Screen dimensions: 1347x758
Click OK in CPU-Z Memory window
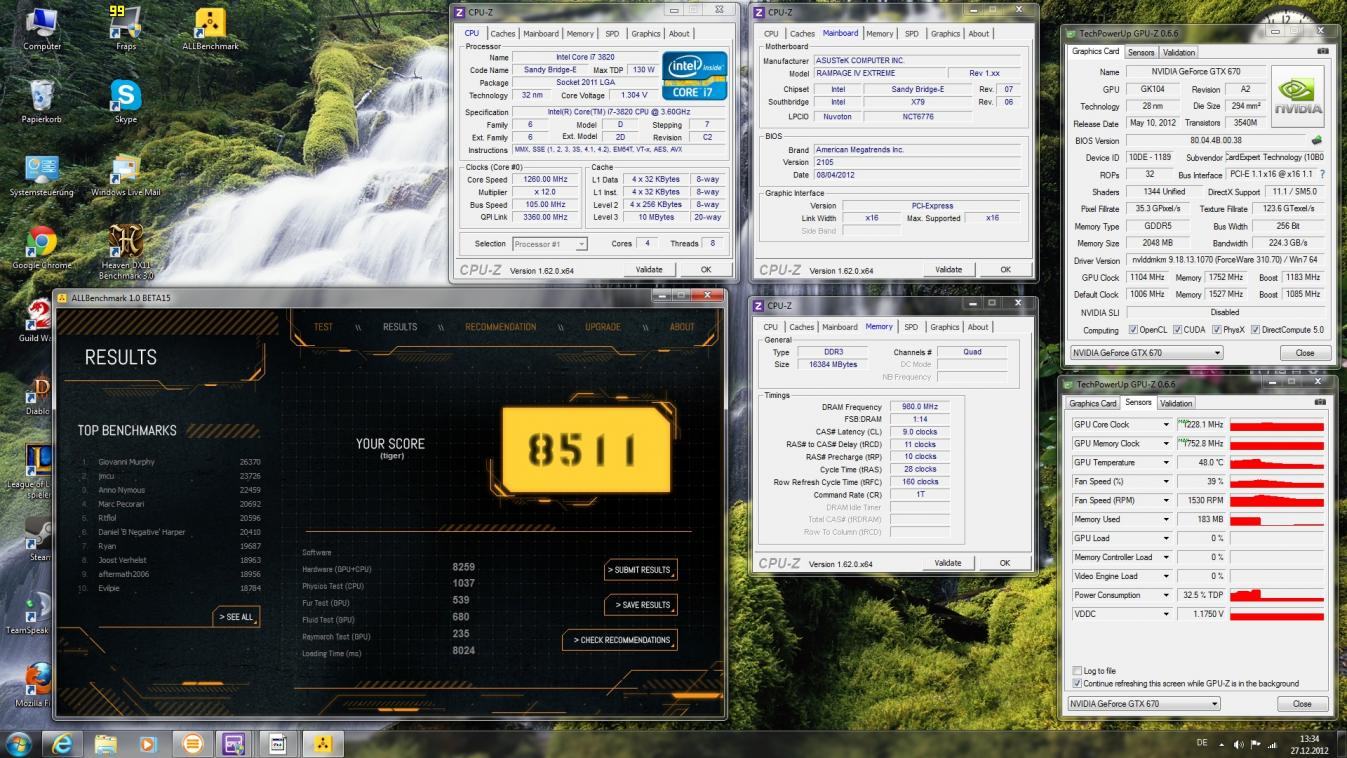[1004, 563]
